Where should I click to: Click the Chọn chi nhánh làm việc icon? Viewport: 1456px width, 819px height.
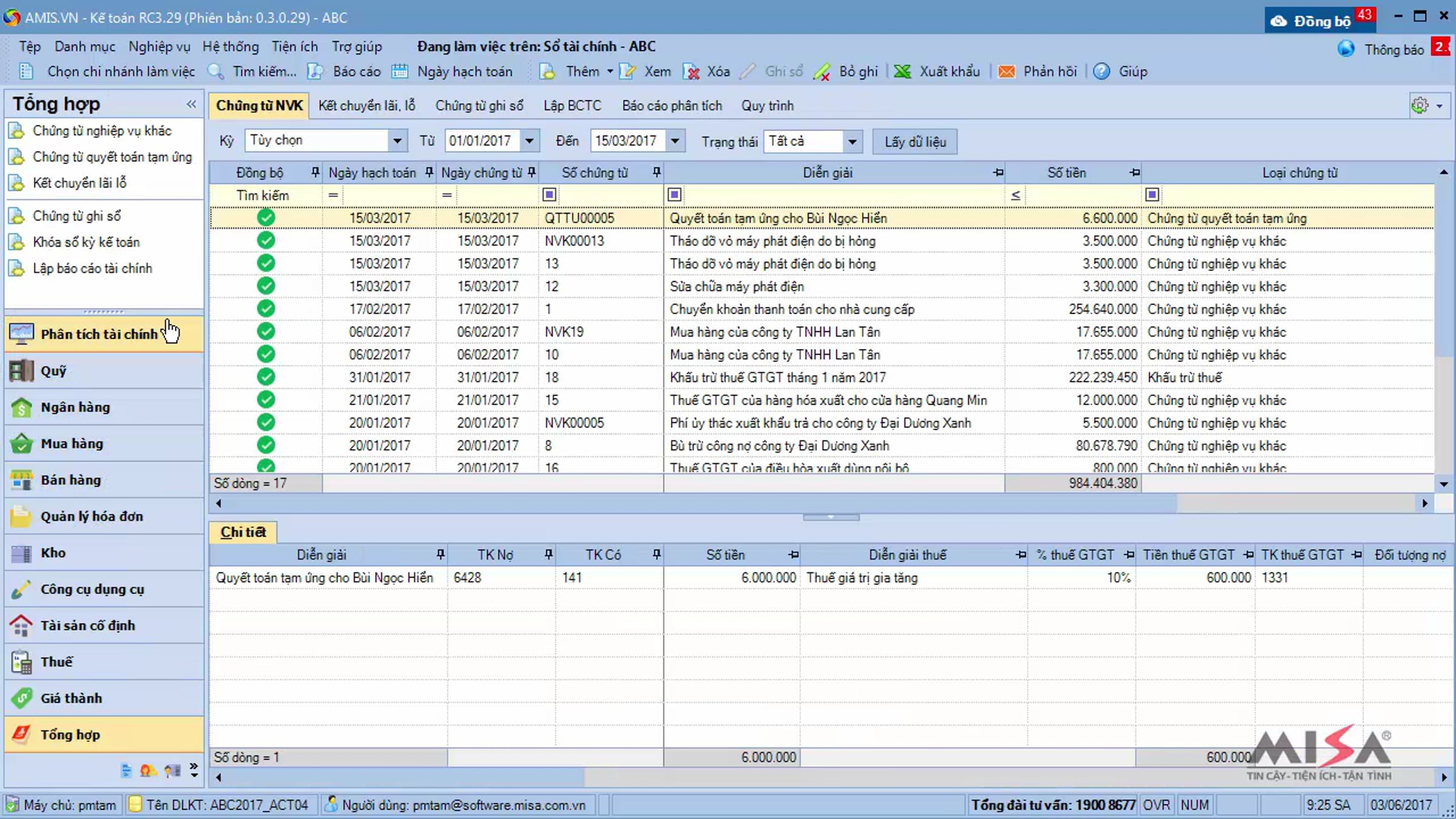[x=26, y=72]
